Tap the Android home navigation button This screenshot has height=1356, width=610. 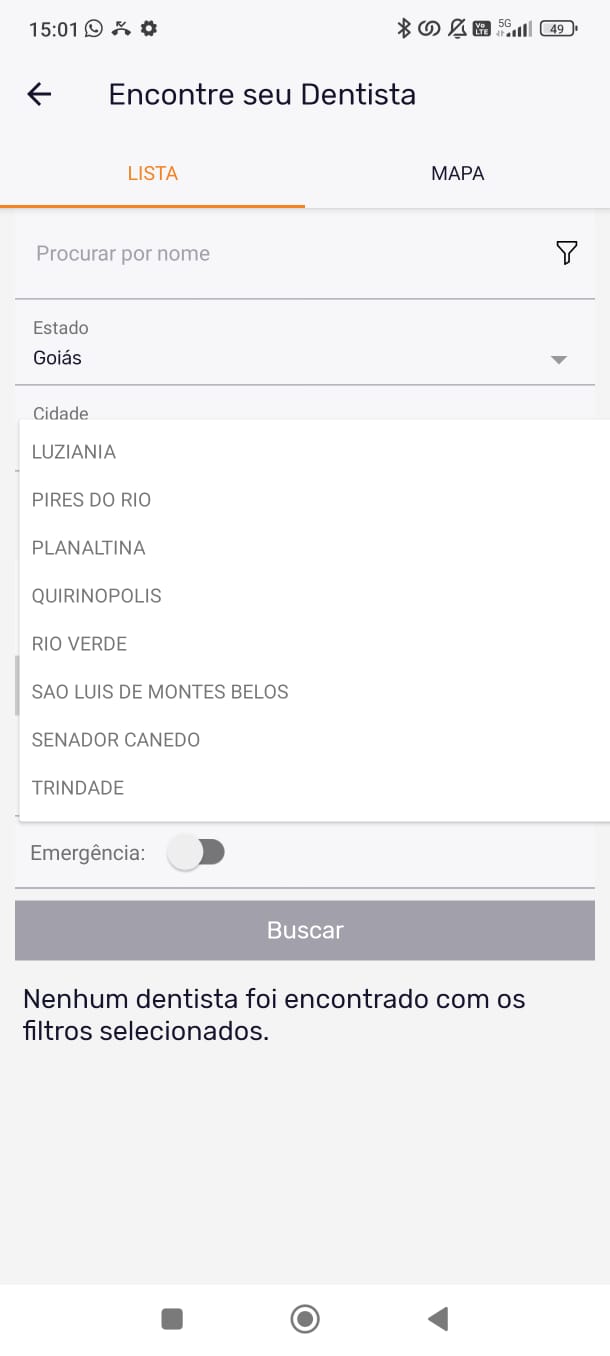coord(305,1319)
